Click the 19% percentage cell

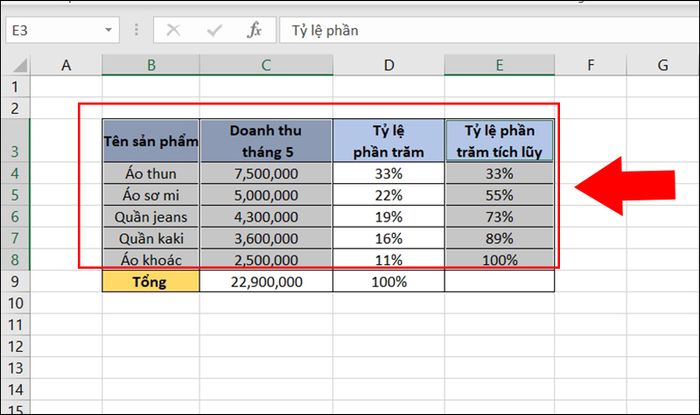click(x=389, y=216)
